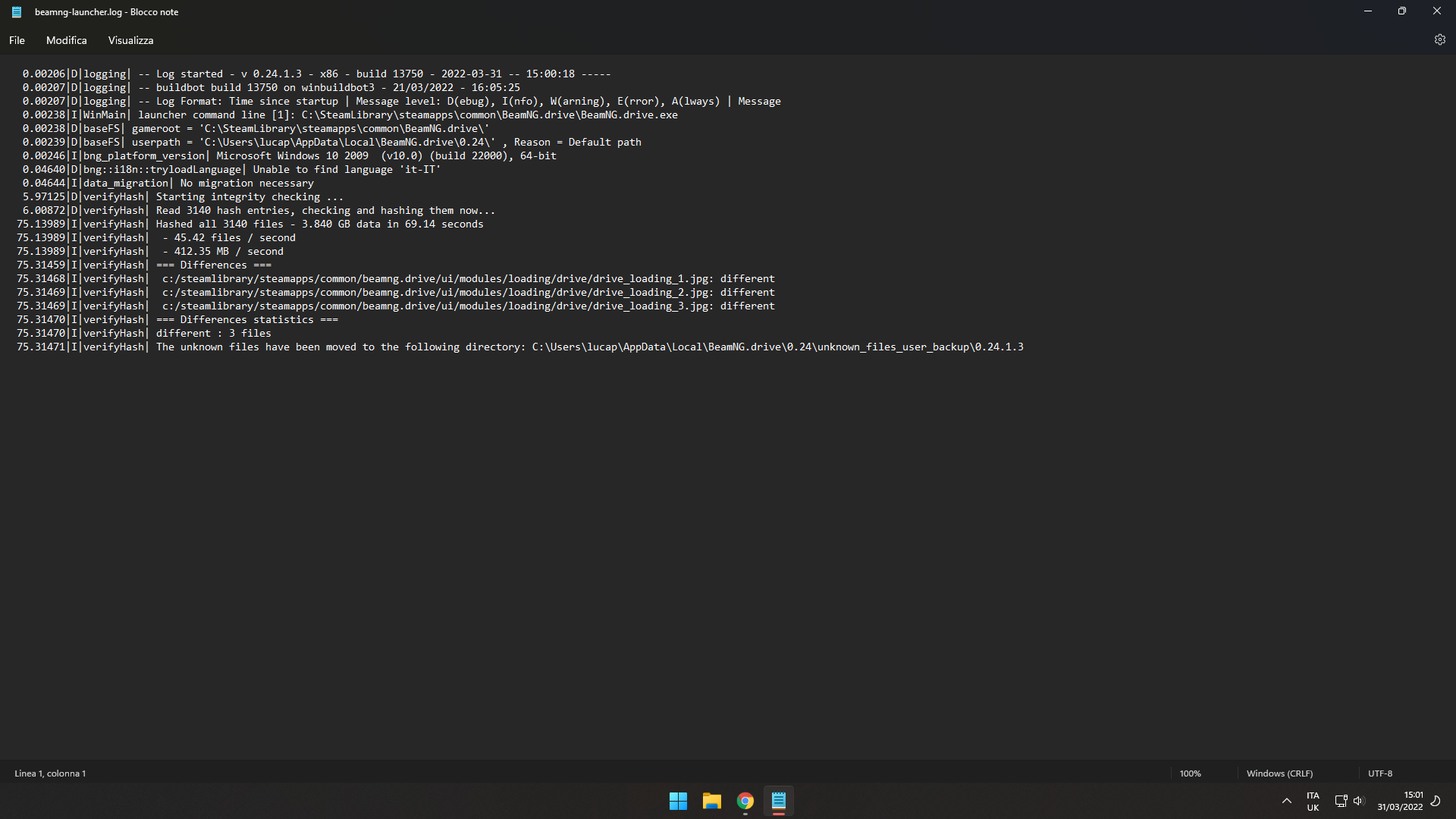Click 'Hashed all 3140 files' line
The image size is (1456, 819).
click(249, 224)
